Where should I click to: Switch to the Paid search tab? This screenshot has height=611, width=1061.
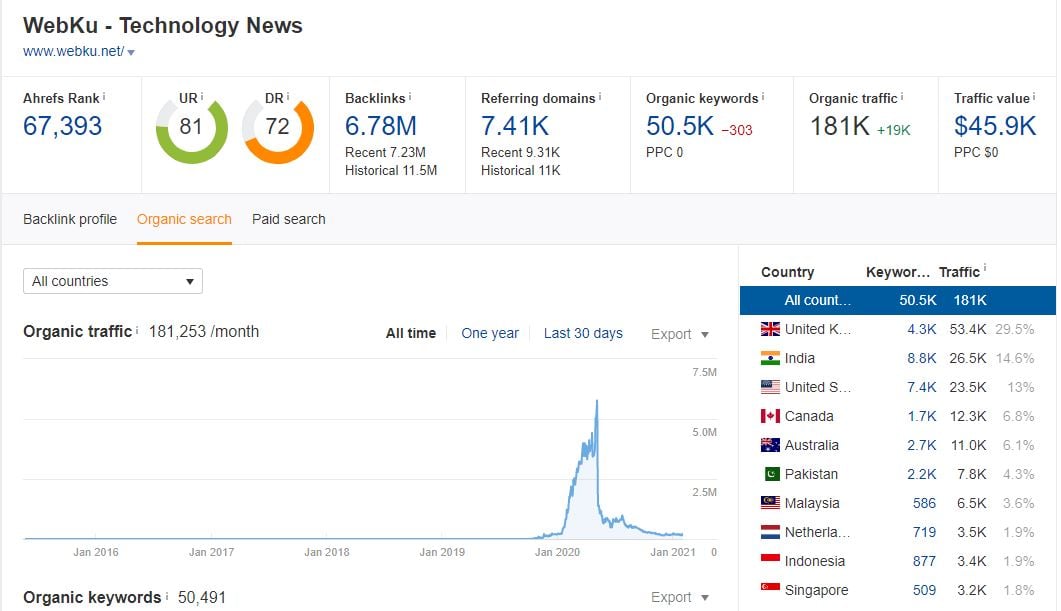coord(288,219)
